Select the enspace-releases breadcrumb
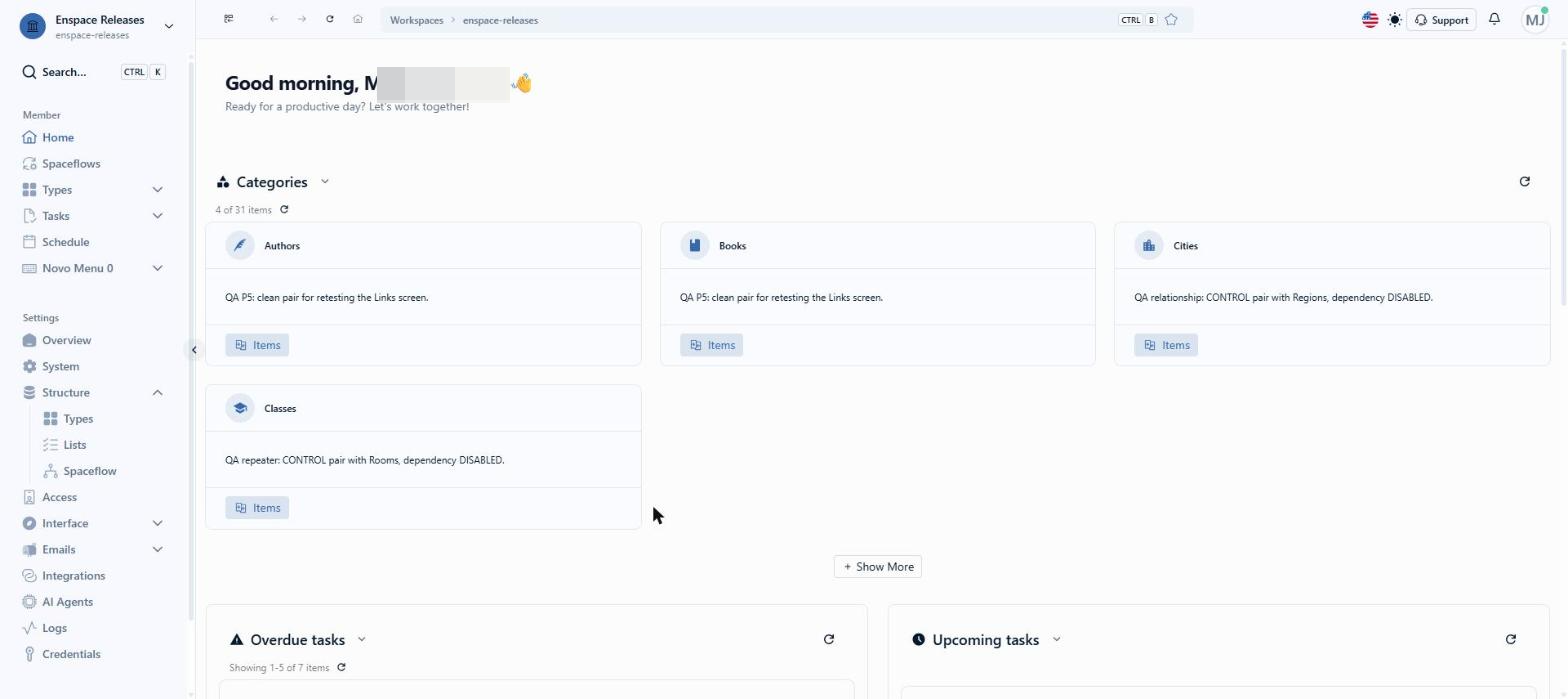The width and height of the screenshot is (1568, 699). click(x=500, y=20)
